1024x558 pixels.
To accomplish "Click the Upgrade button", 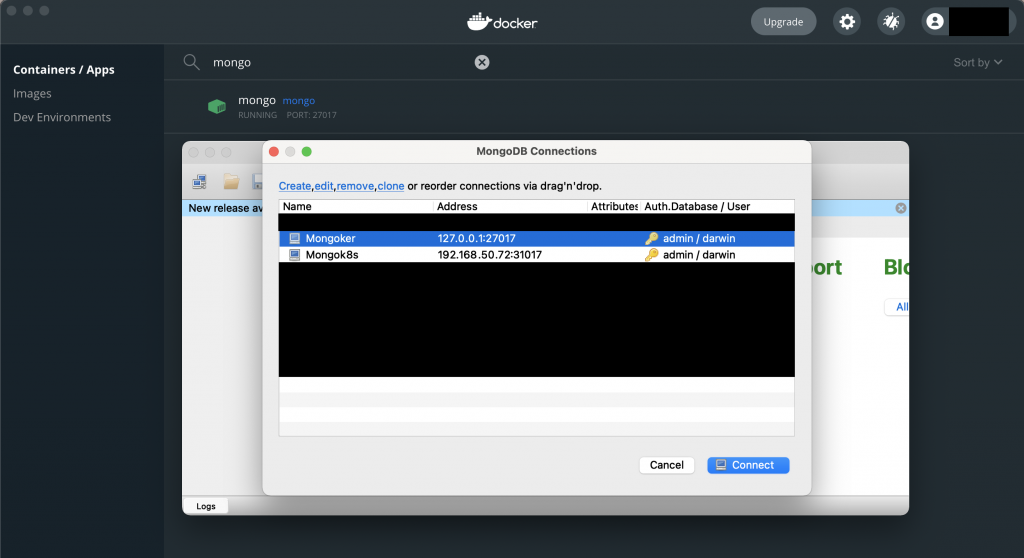I will coord(783,22).
